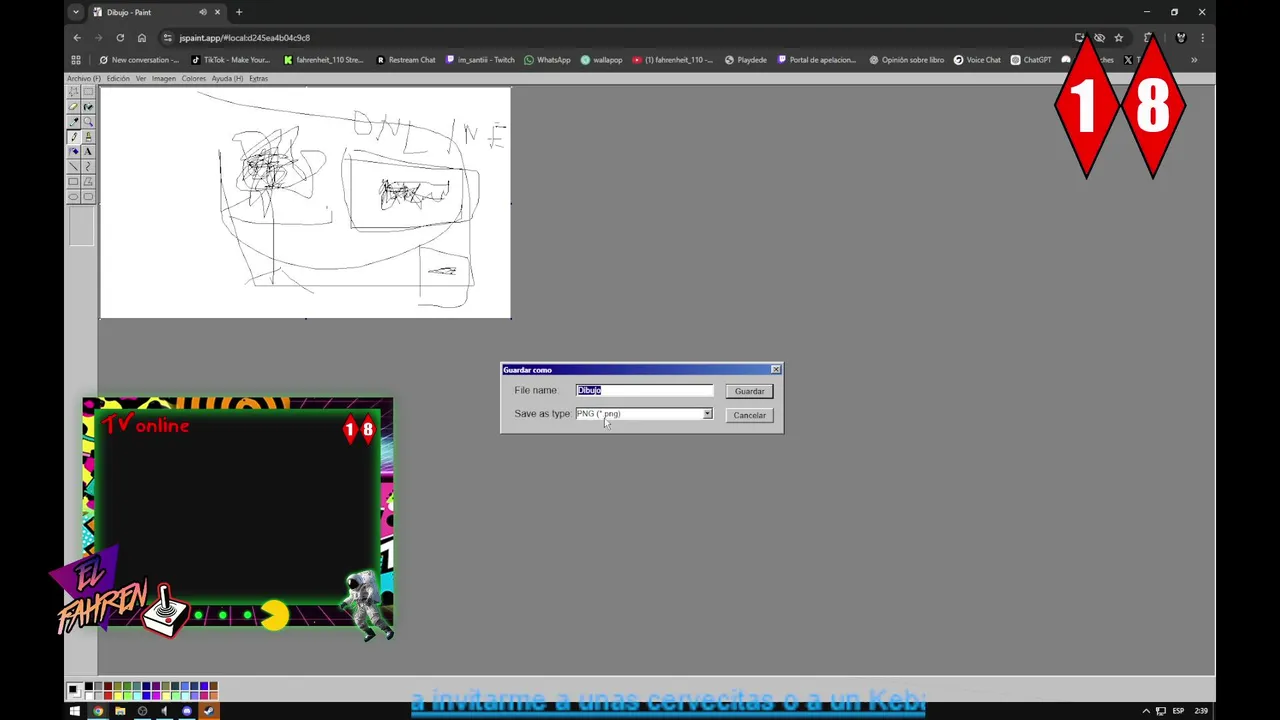Screen dimensions: 1280x720
Task: Click the File name input field
Action: tap(645, 390)
